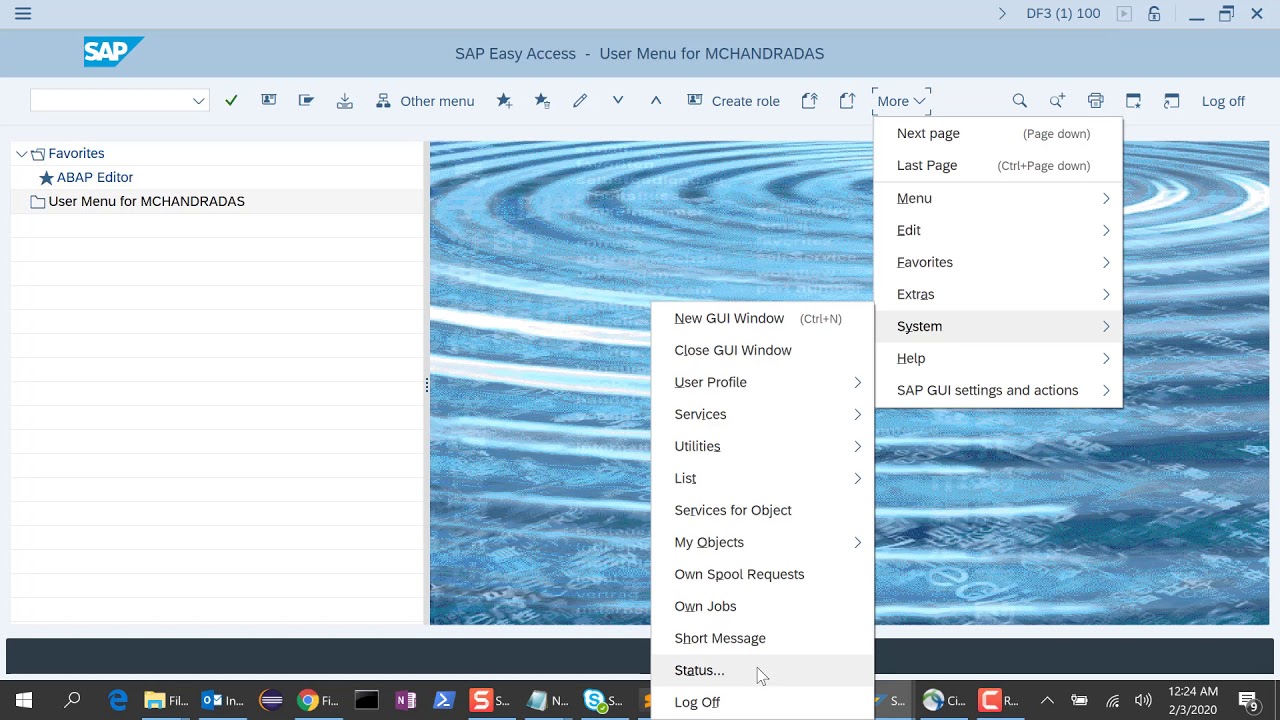The image size is (1280, 720).
Task: Click the padlock icon in title bar
Action: pos(1154,14)
